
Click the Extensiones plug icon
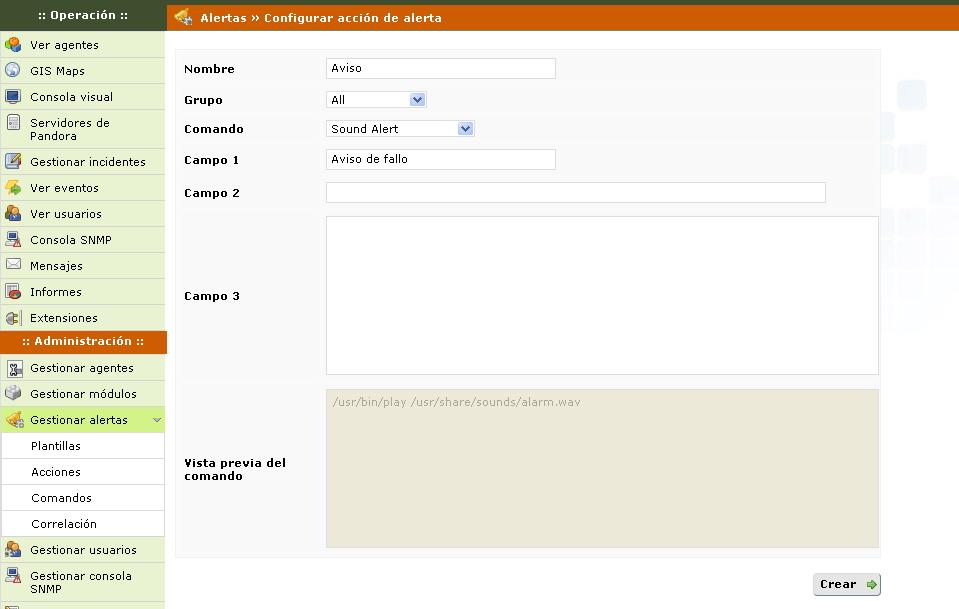13,318
